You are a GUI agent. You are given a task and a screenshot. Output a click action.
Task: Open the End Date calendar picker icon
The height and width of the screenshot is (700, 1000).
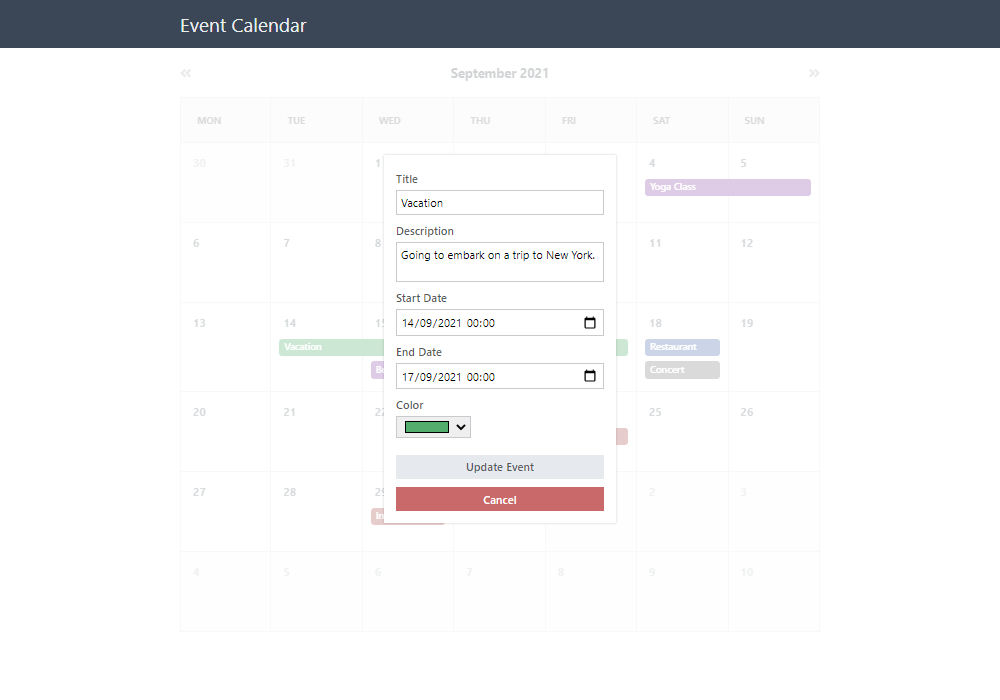(x=590, y=376)
